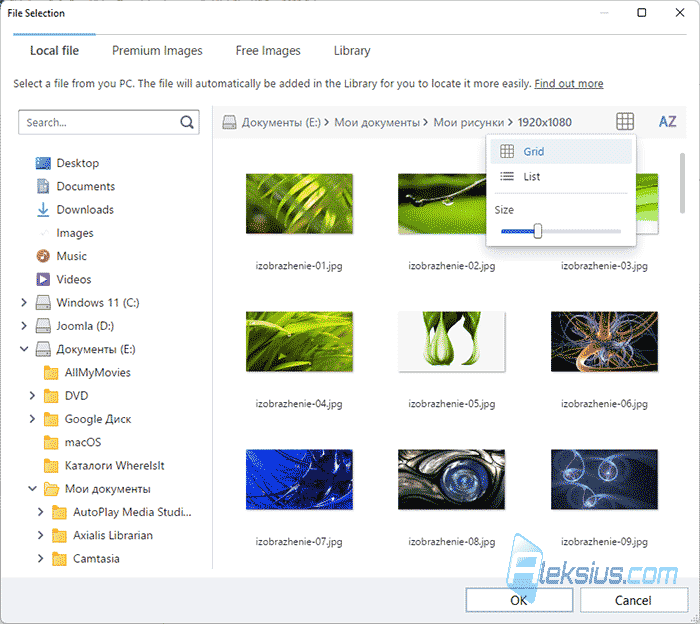Image resolution: width=700 pixels, height=624 pixels.
Task: Choose List view in the popup menu
Action: pos(561,177)
